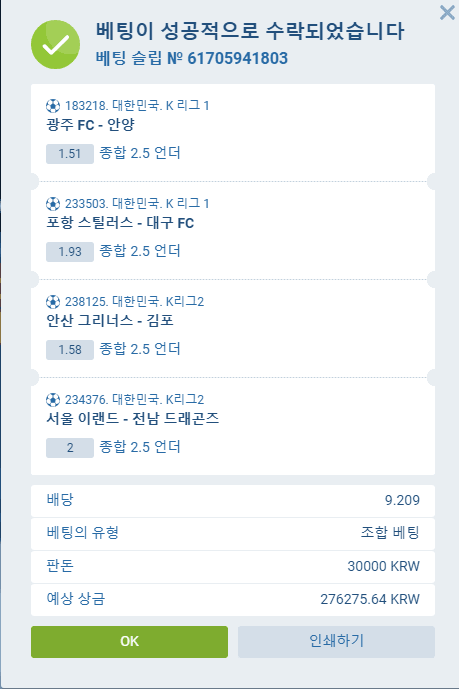Select the 1.58 odds badge
The image size is (459, 689).
[x=70, y=350]
